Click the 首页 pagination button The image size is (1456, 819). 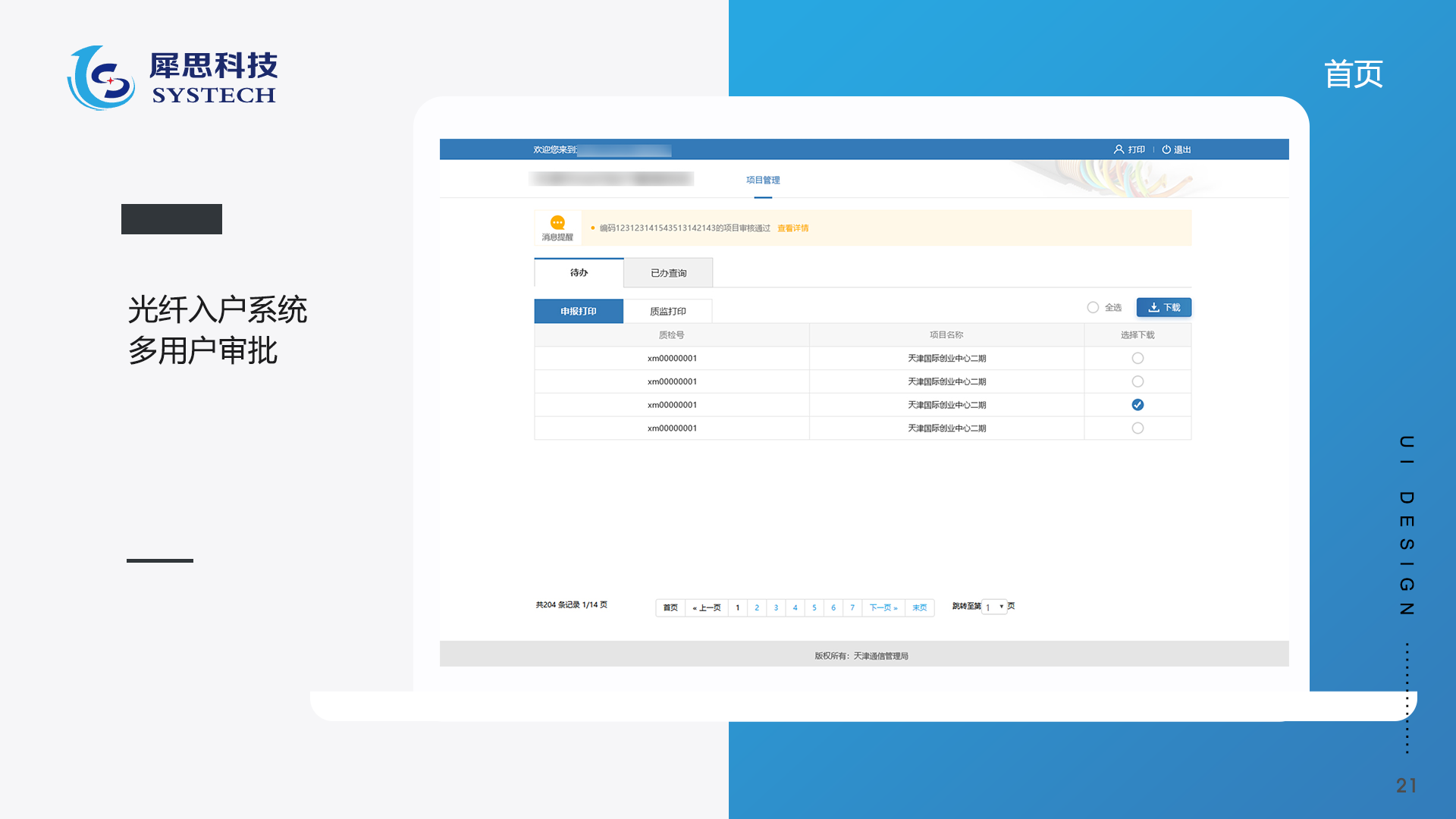[670, 607]
